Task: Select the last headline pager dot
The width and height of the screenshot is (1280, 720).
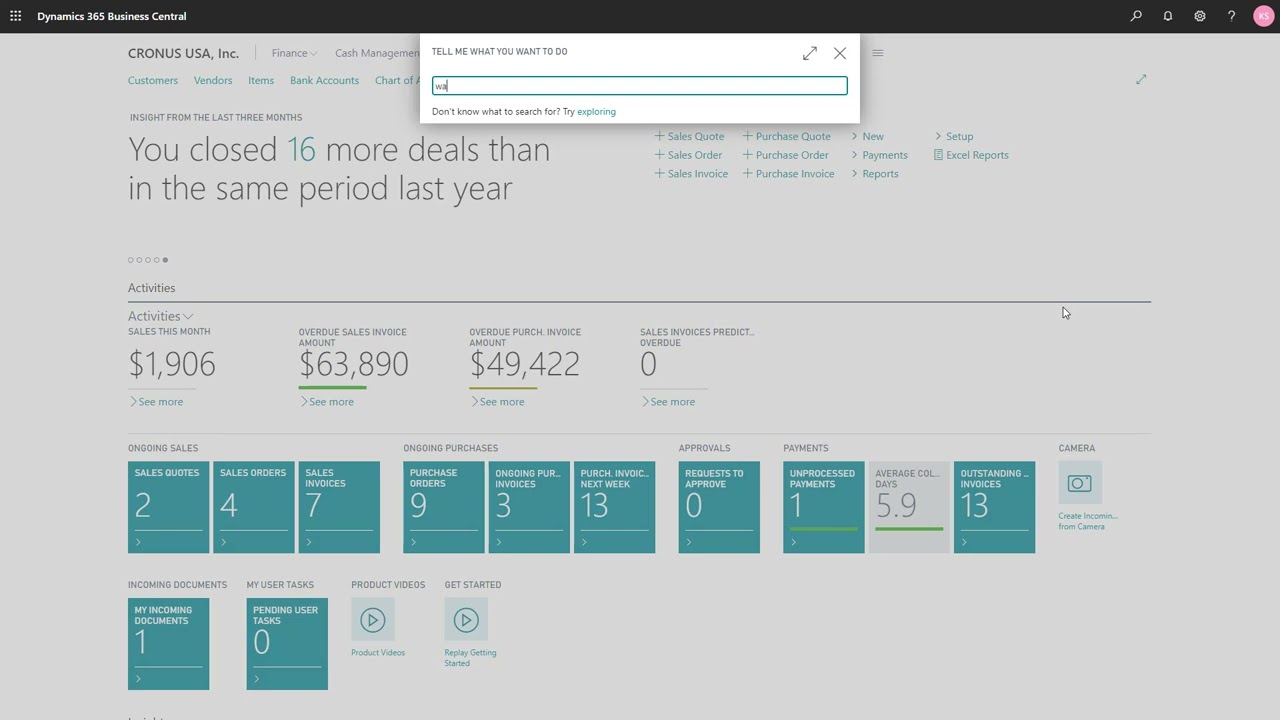Action: tap(165, 260)
